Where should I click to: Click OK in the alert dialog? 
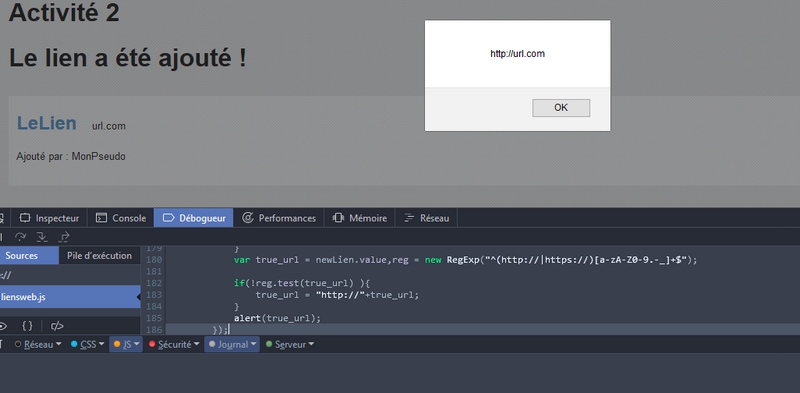click(x=561, y=108)
